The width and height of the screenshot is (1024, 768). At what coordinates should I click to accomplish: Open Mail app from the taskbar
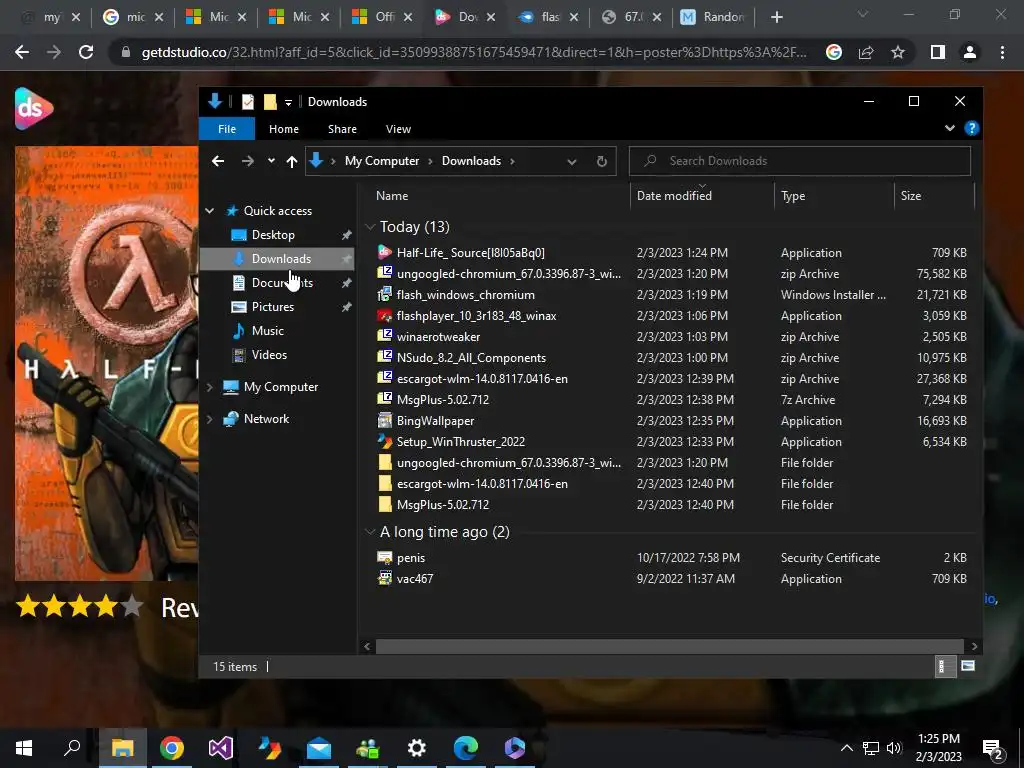[319, 748]
